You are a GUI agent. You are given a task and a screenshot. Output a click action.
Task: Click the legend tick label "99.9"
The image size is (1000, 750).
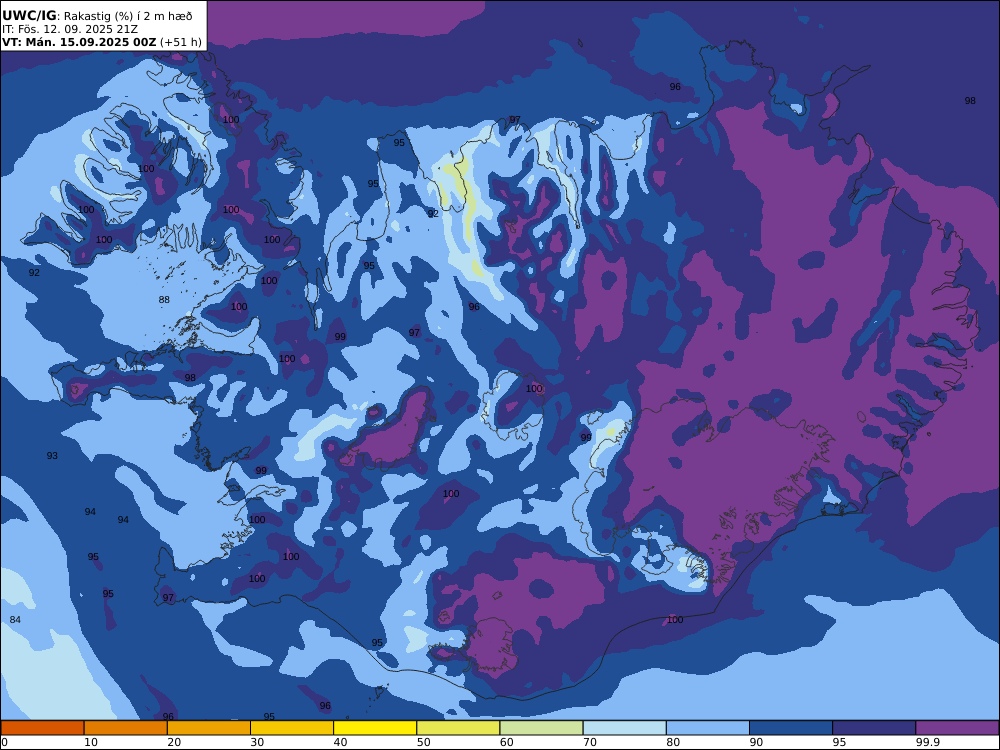coord(927,742)
